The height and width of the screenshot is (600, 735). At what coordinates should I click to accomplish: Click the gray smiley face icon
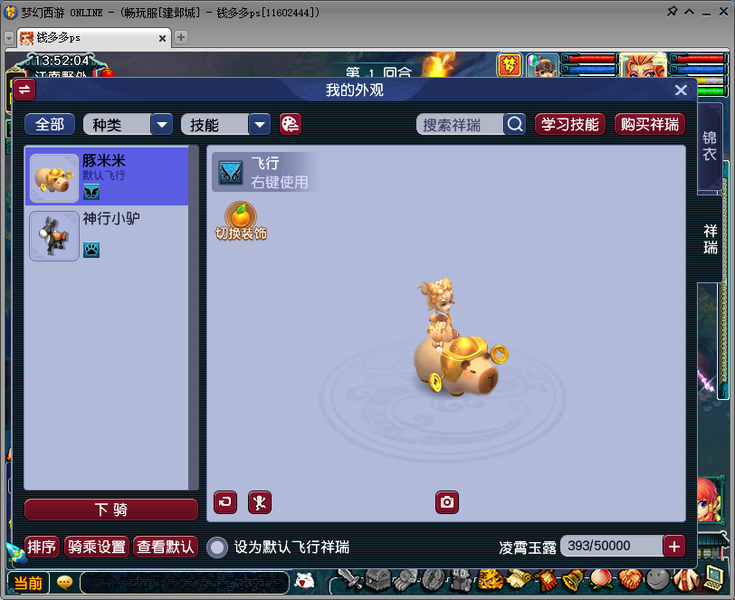[658, 580]
